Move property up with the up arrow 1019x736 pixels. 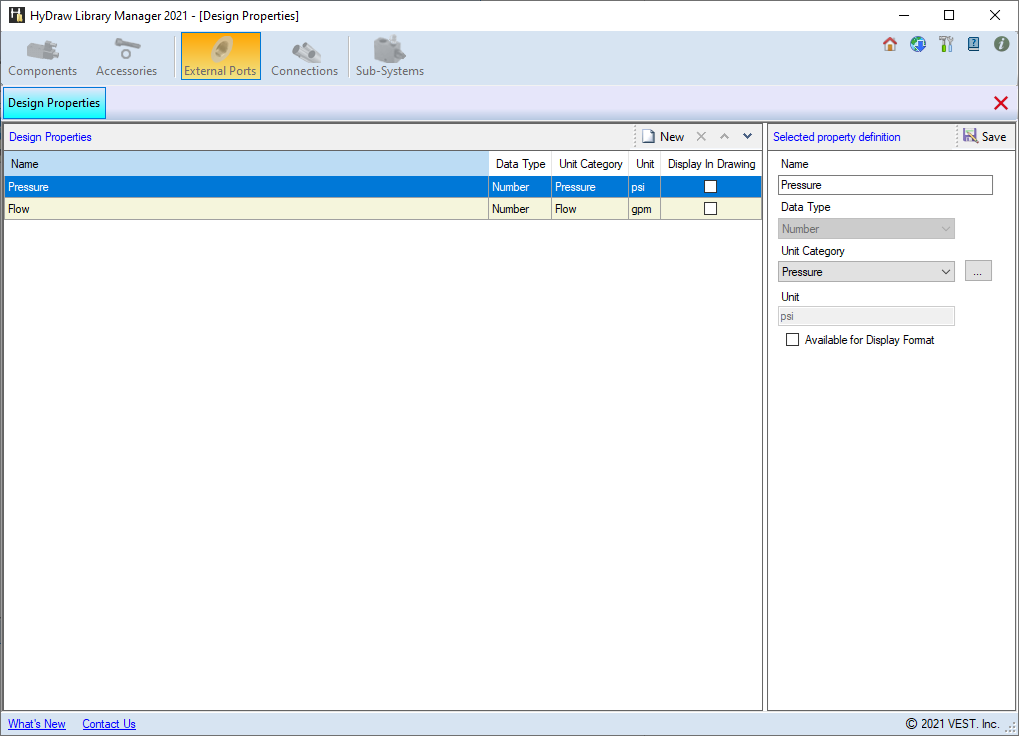coord(725,136)
